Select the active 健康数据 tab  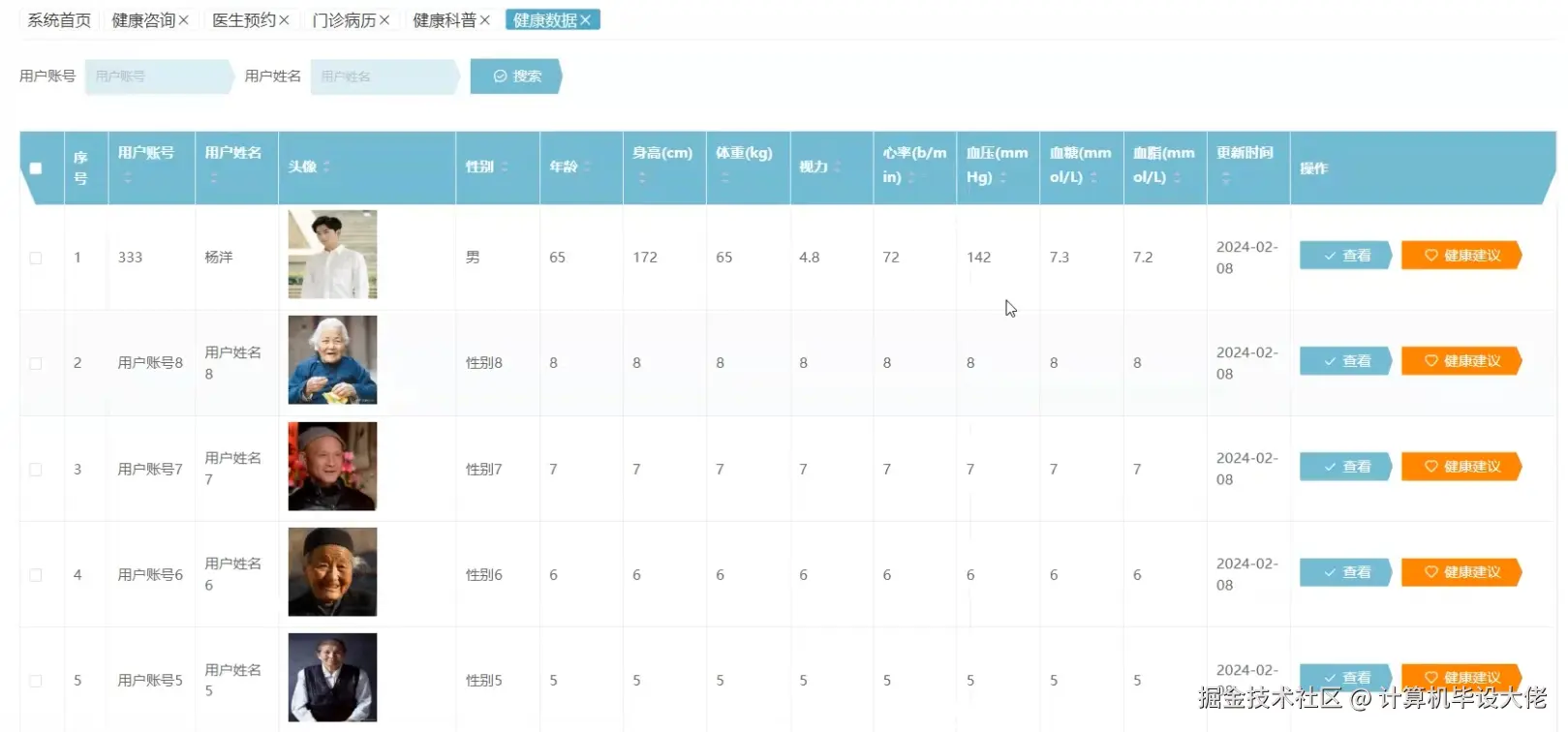point(545,20)
